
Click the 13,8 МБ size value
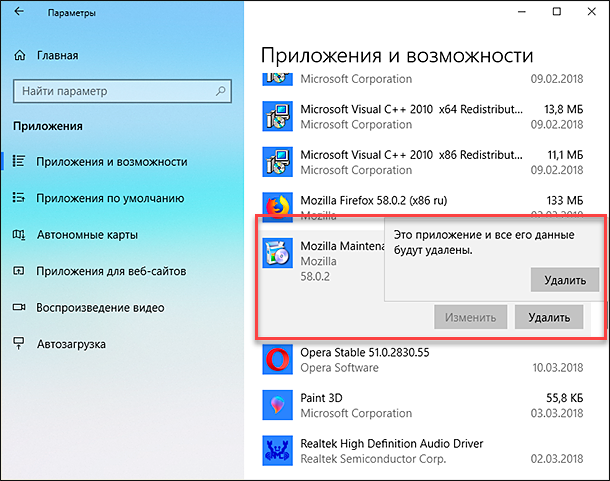564,109
